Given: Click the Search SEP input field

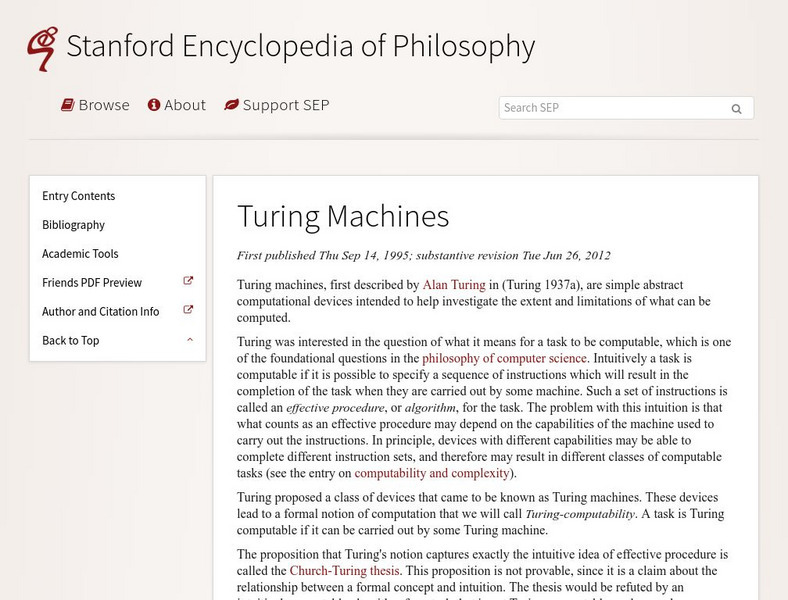Looking at the screenshot, I should pyautogui.click(x=626, y=108).
